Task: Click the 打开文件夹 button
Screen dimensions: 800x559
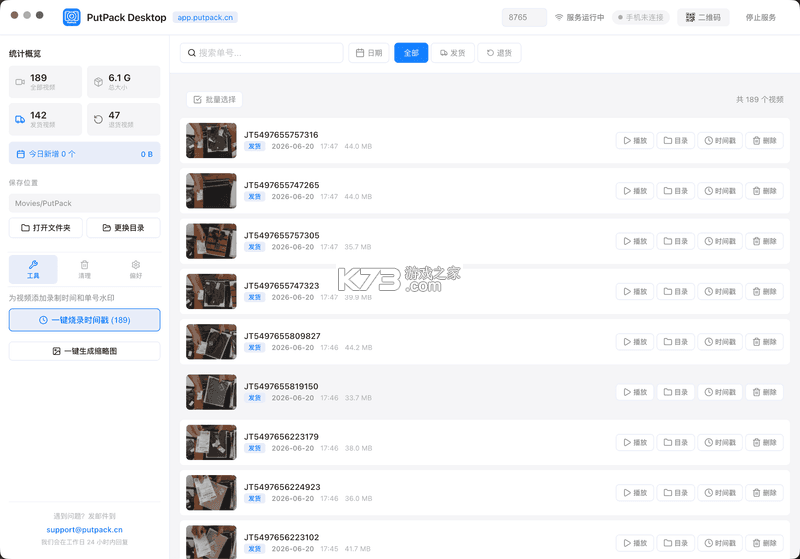Action: click(46, 227)
